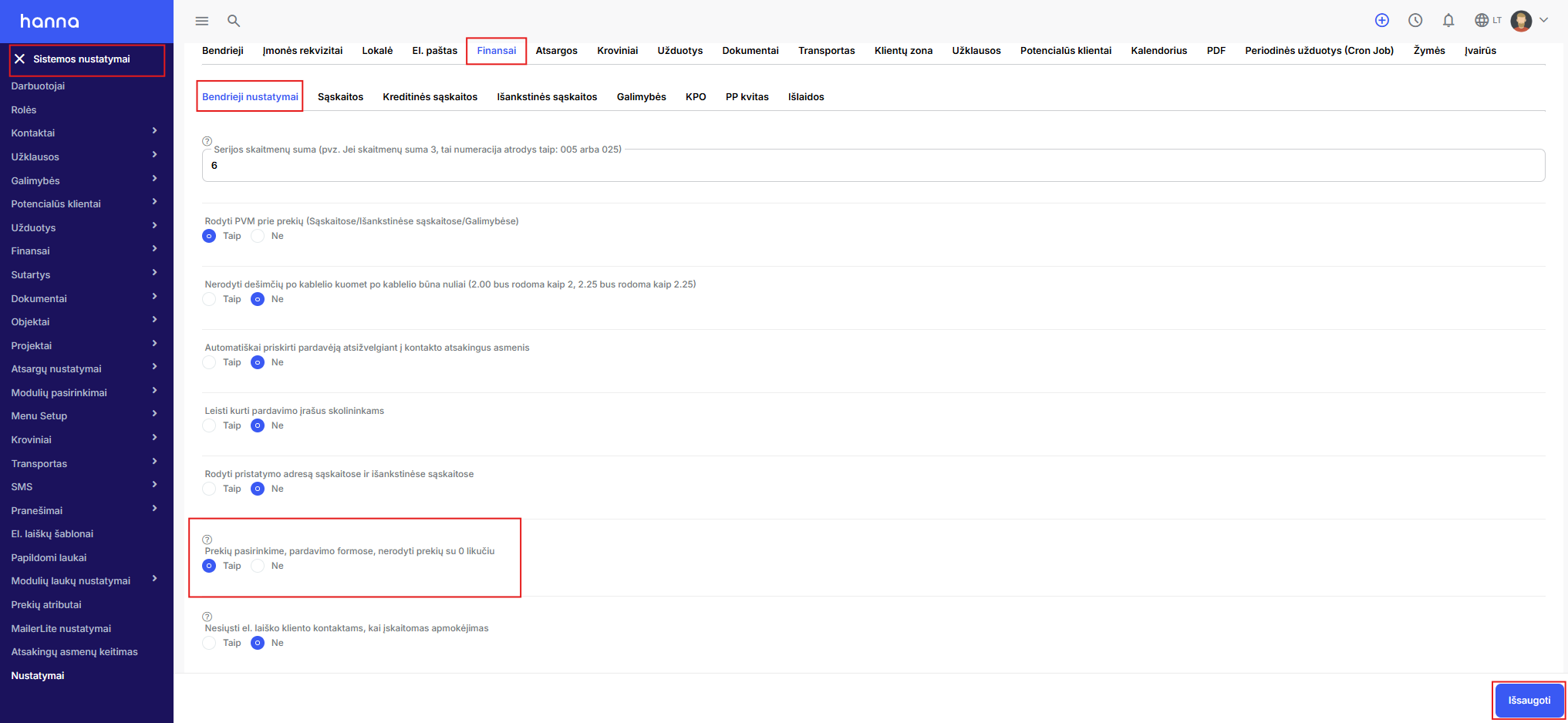
Task: Open the Žymės tab
Action: pyautogui.click(x=1429, y=51)
